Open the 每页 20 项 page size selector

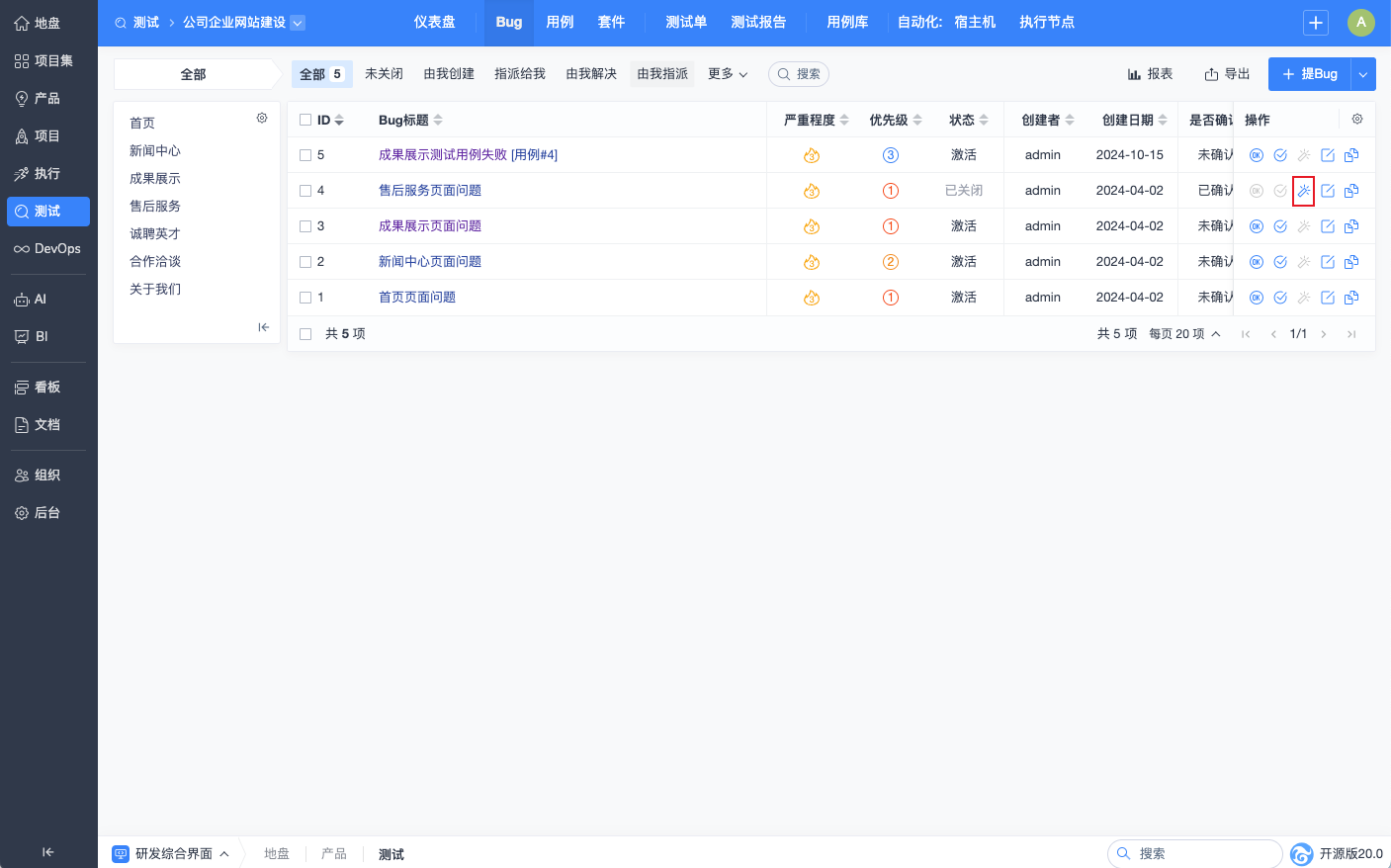pos(1184,334)
